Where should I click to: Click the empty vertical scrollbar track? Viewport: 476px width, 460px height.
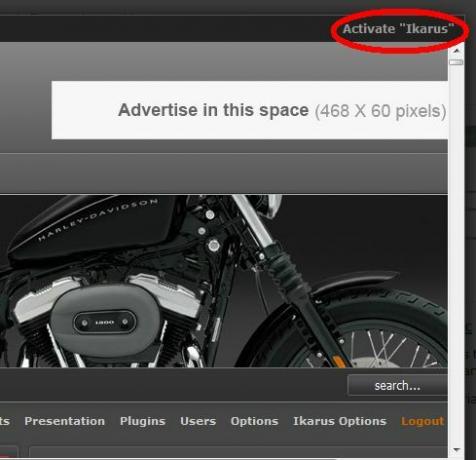(x=456, y=253)
